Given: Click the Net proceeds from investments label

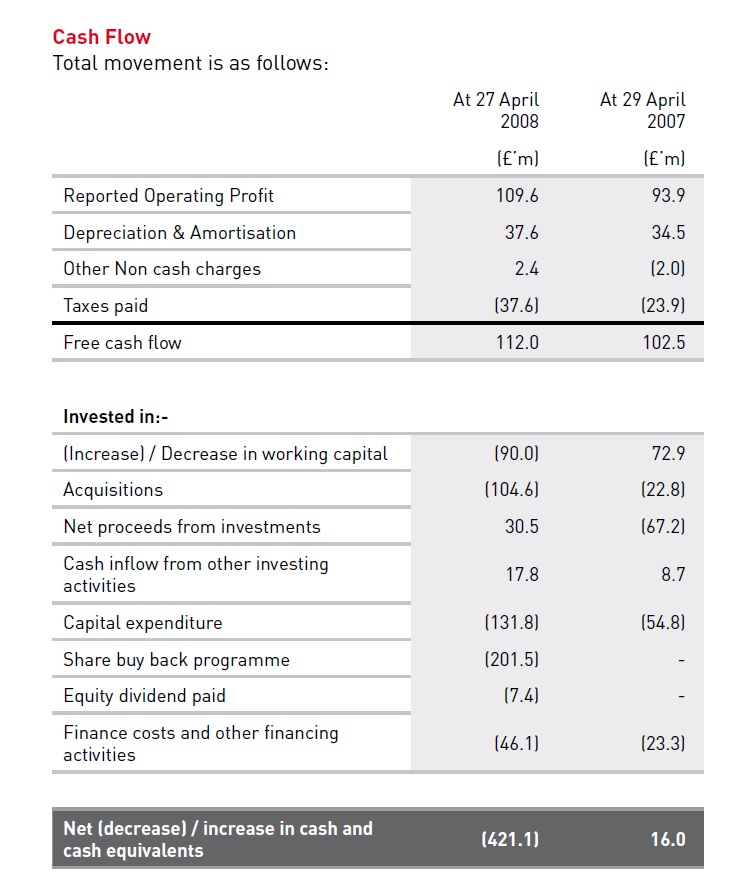Looking at the screenshot, I should pyautogui.click(x=192, y=526).
